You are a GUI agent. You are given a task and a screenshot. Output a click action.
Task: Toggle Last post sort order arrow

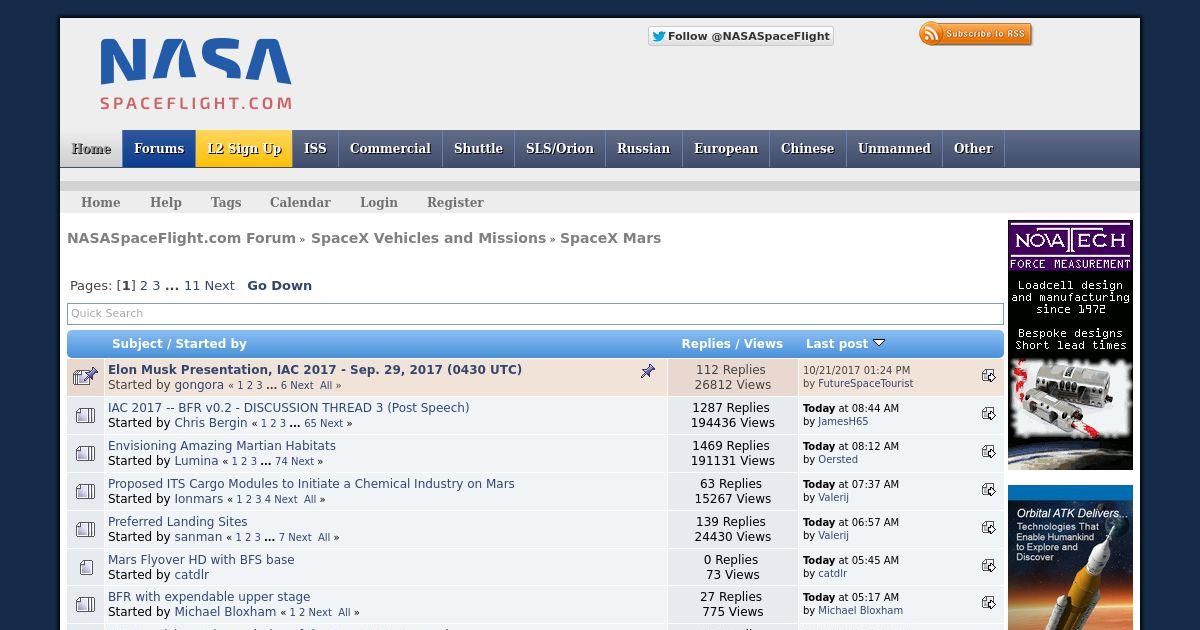(x=879, y=343)
